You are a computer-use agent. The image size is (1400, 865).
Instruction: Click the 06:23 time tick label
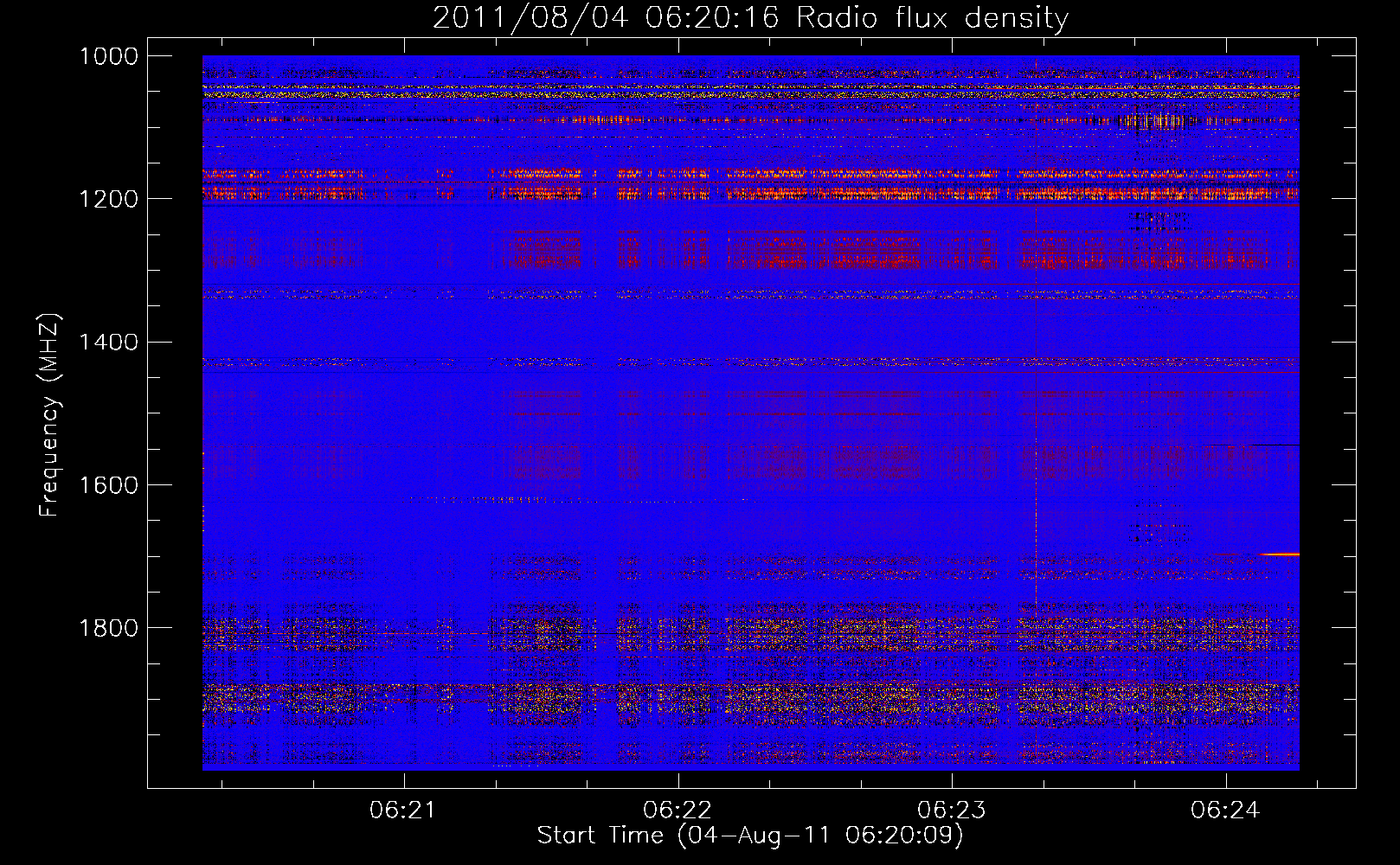[x=951, y=811]
